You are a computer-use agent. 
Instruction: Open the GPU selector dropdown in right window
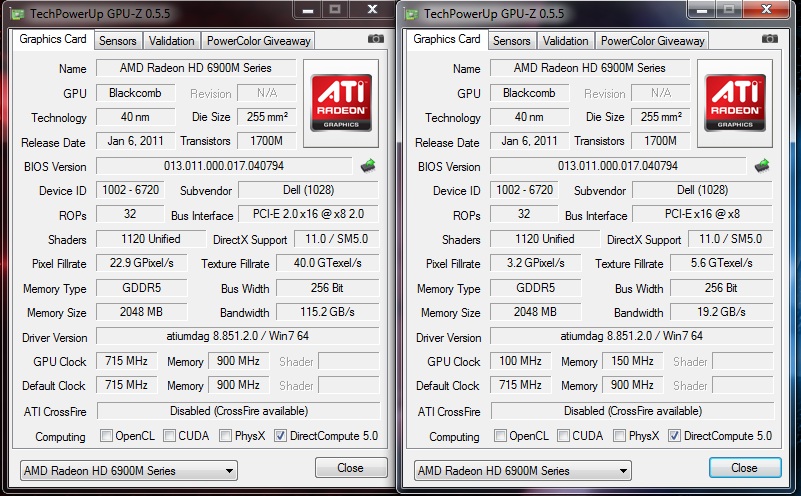point(523,470)
